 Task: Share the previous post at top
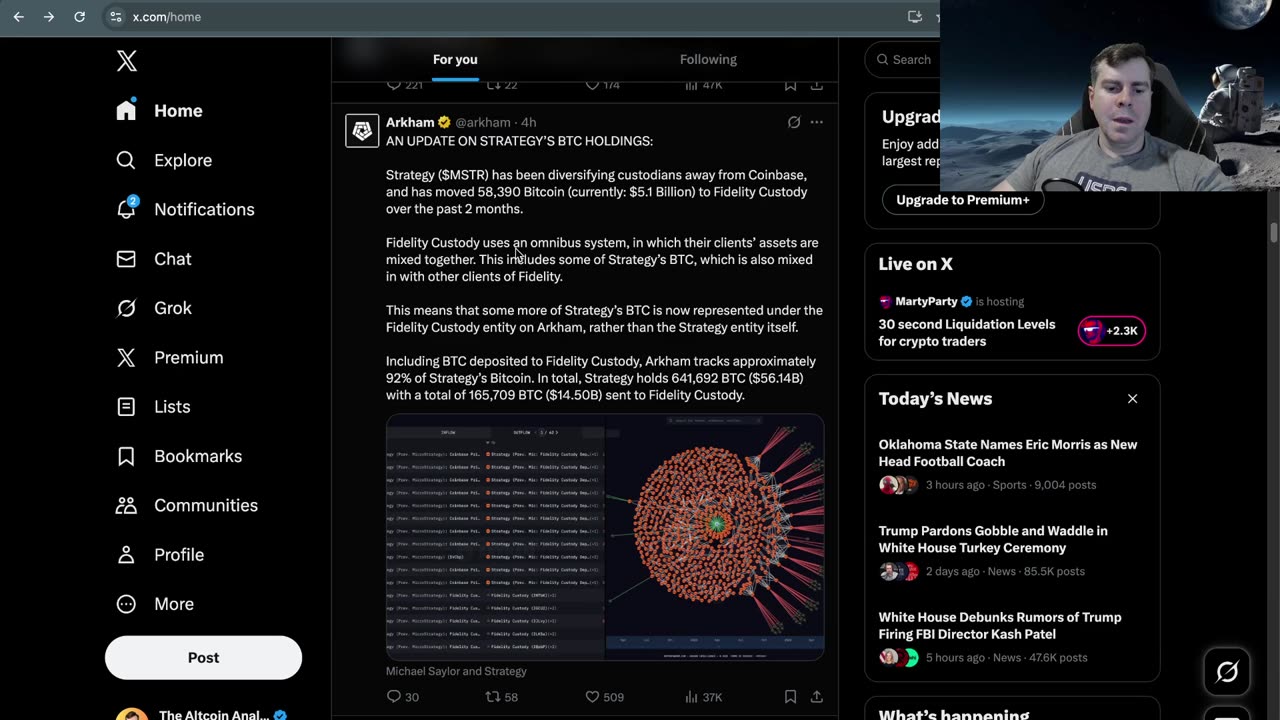click(x=817, y=86)
